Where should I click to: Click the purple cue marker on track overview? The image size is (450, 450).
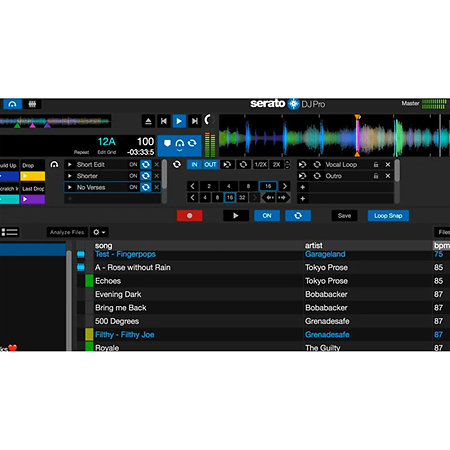(47, 126)
